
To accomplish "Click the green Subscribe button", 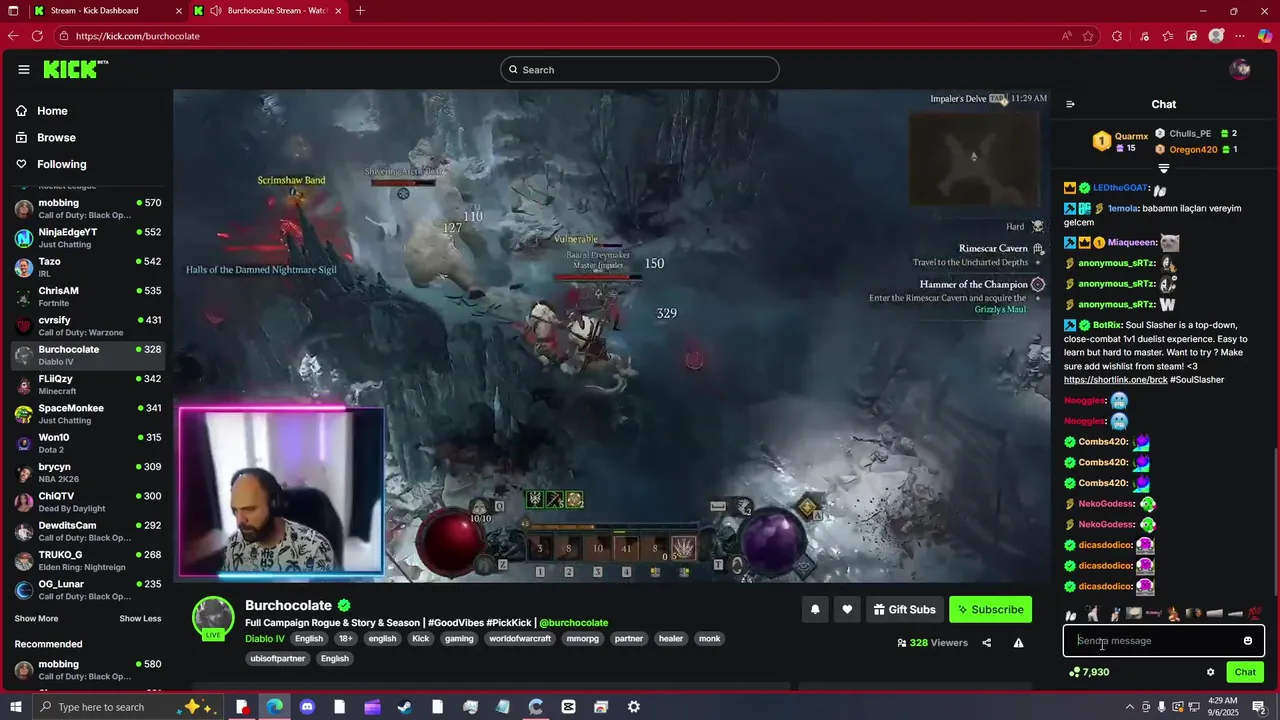I will (x=990, y=610).
